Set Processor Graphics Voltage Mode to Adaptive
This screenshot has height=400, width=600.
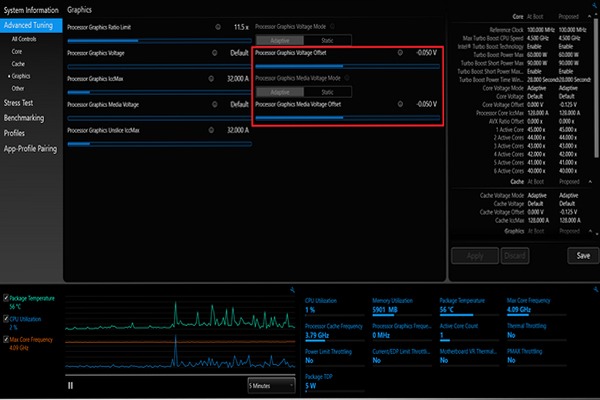tap(280, 40)
